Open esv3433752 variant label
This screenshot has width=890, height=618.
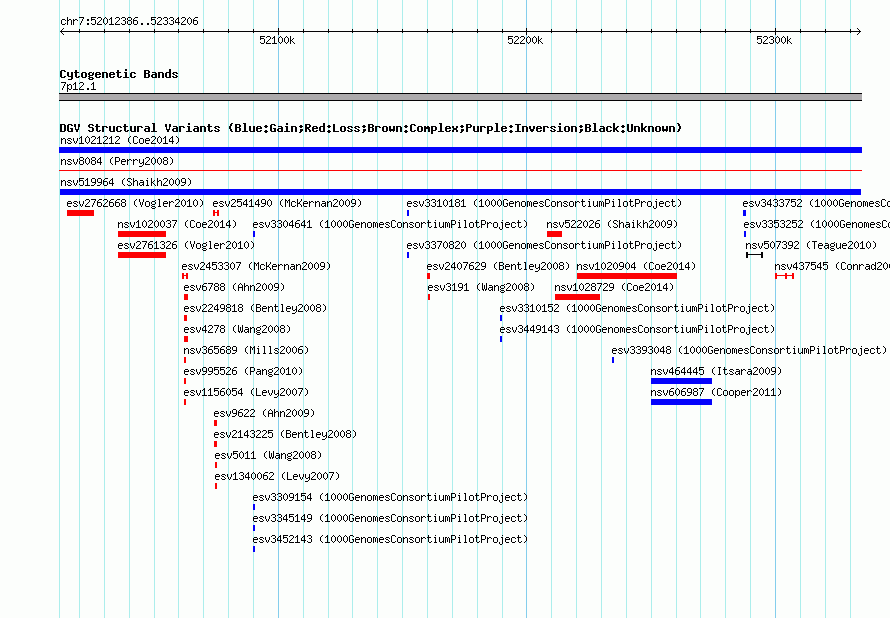816,203
